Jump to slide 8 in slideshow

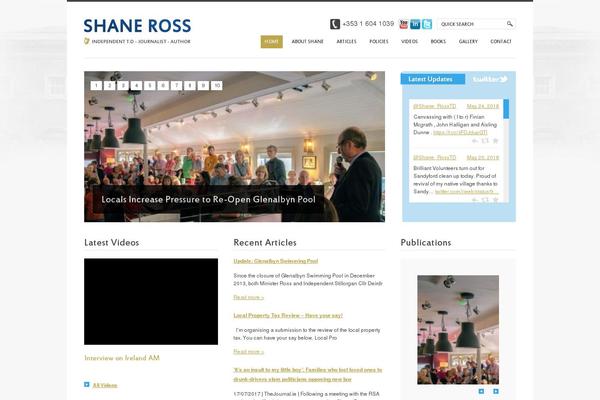point(190,86)
